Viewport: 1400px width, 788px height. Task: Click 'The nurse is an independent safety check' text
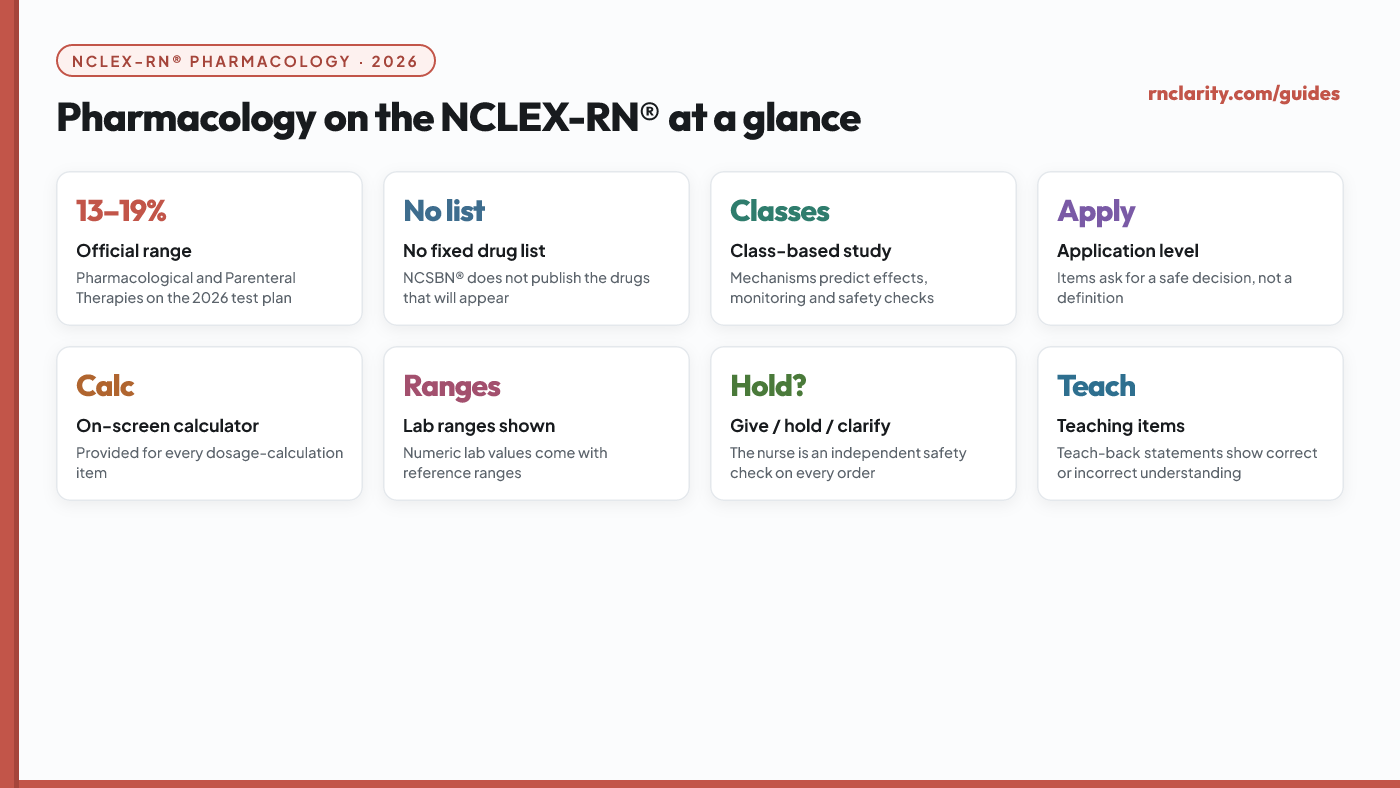[848, 463]
